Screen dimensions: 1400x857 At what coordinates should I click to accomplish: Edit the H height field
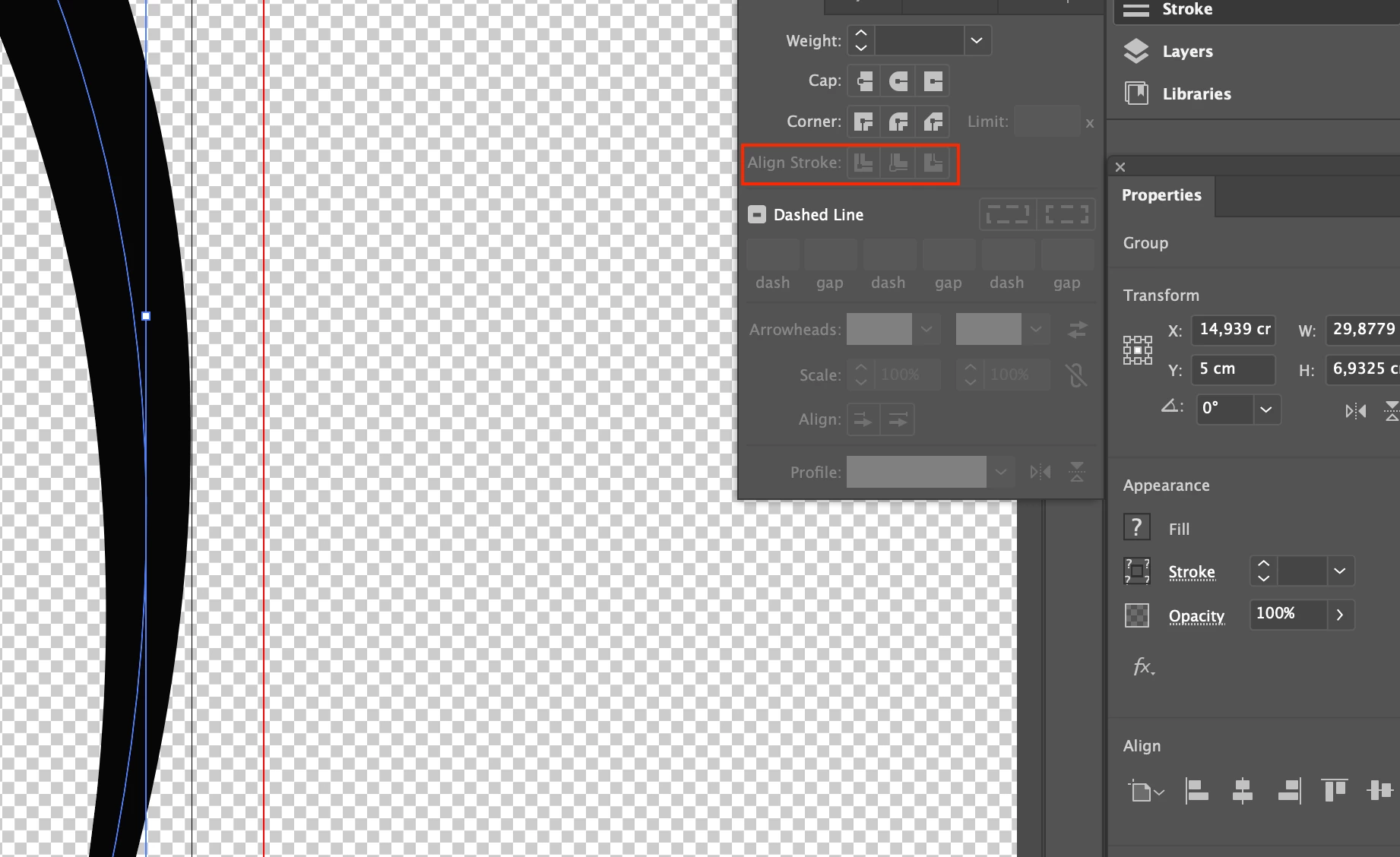tap(1362, 368)
